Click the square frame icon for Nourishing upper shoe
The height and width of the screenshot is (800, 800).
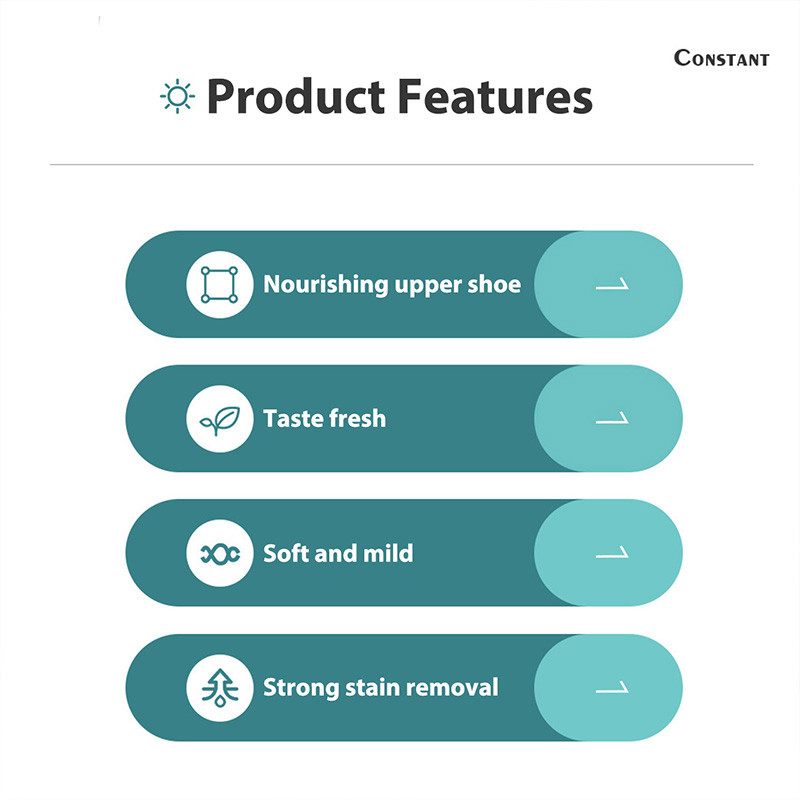point(219,285)
